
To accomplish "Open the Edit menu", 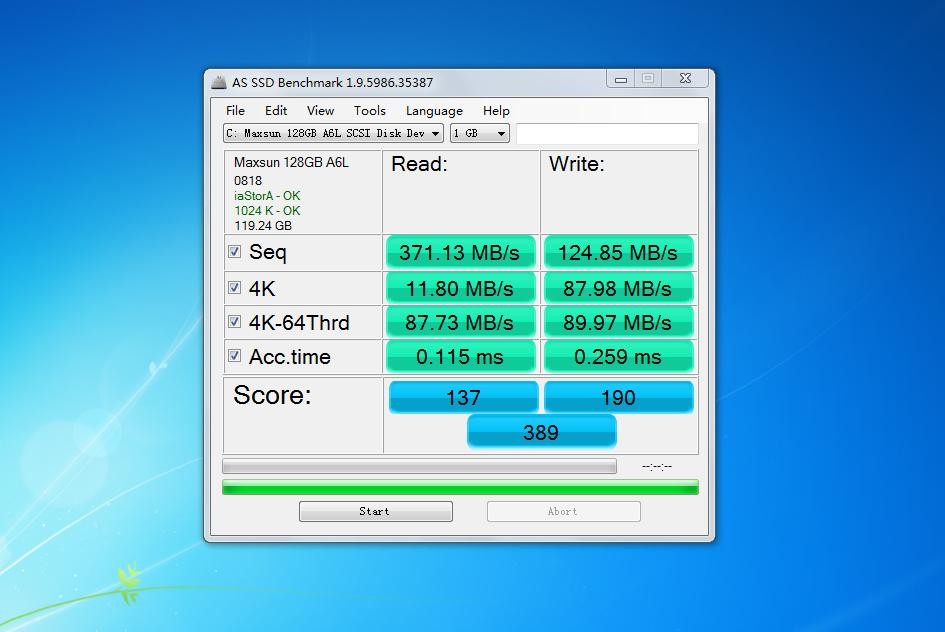I will point(276,111).
